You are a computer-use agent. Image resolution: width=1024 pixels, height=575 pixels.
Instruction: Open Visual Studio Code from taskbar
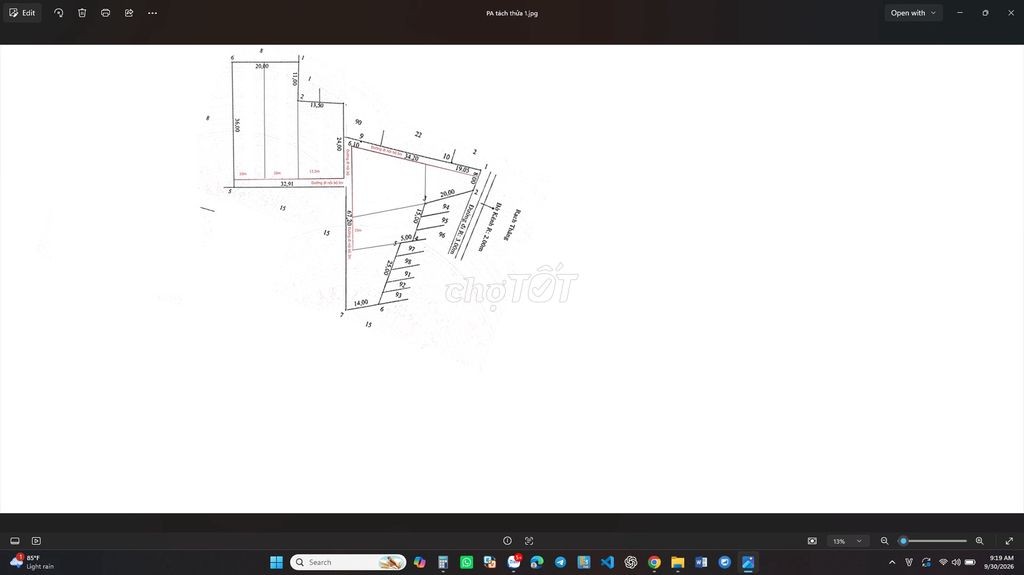click(607, 563)
